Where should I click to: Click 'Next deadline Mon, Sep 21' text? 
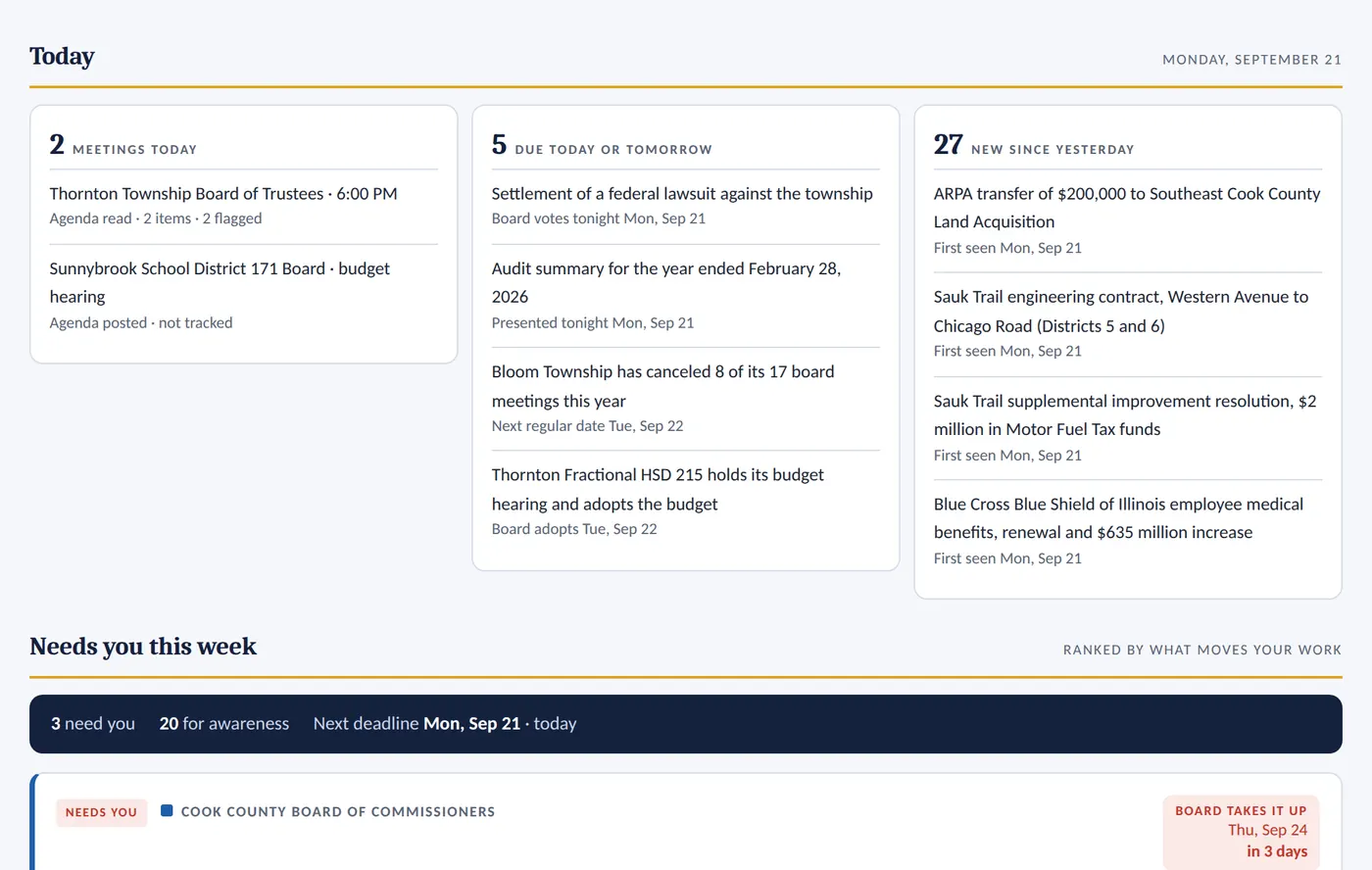pyautogui.click(x=416, y=723)
